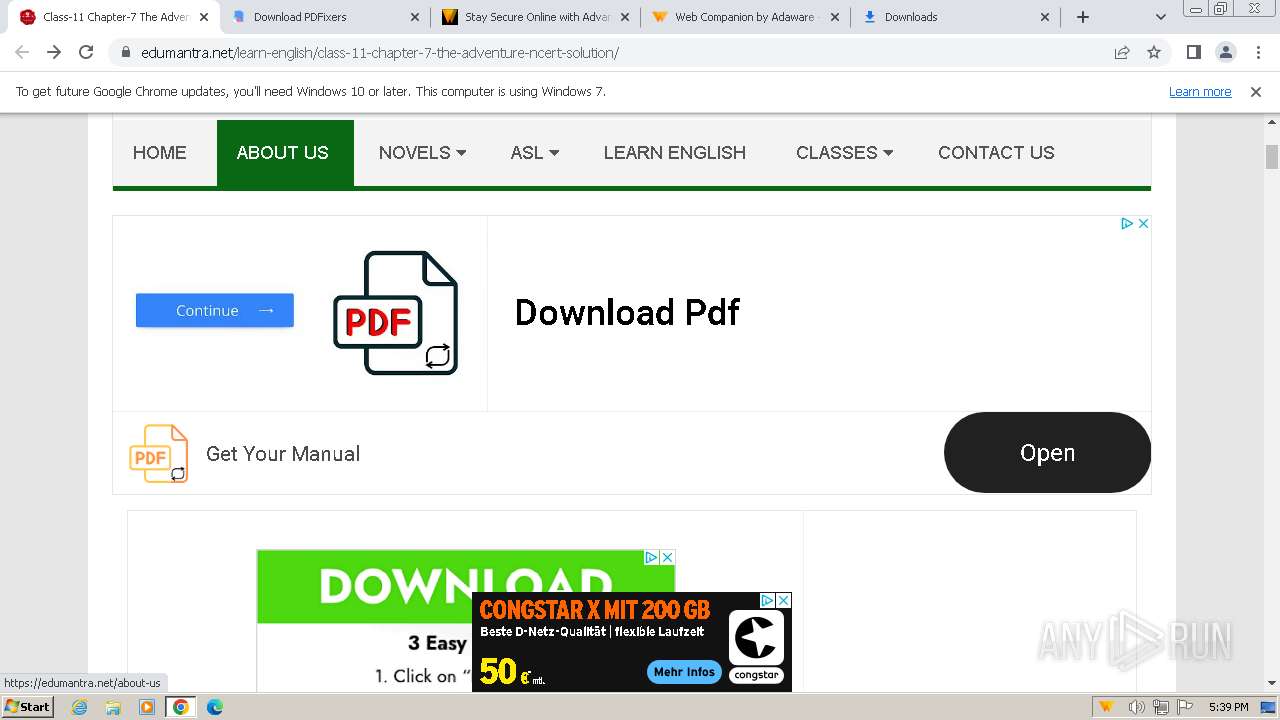This screenshot has width=1280, height=720.
Task: Open AdChoices icon on Congstar ad
Action: [767, 600]
